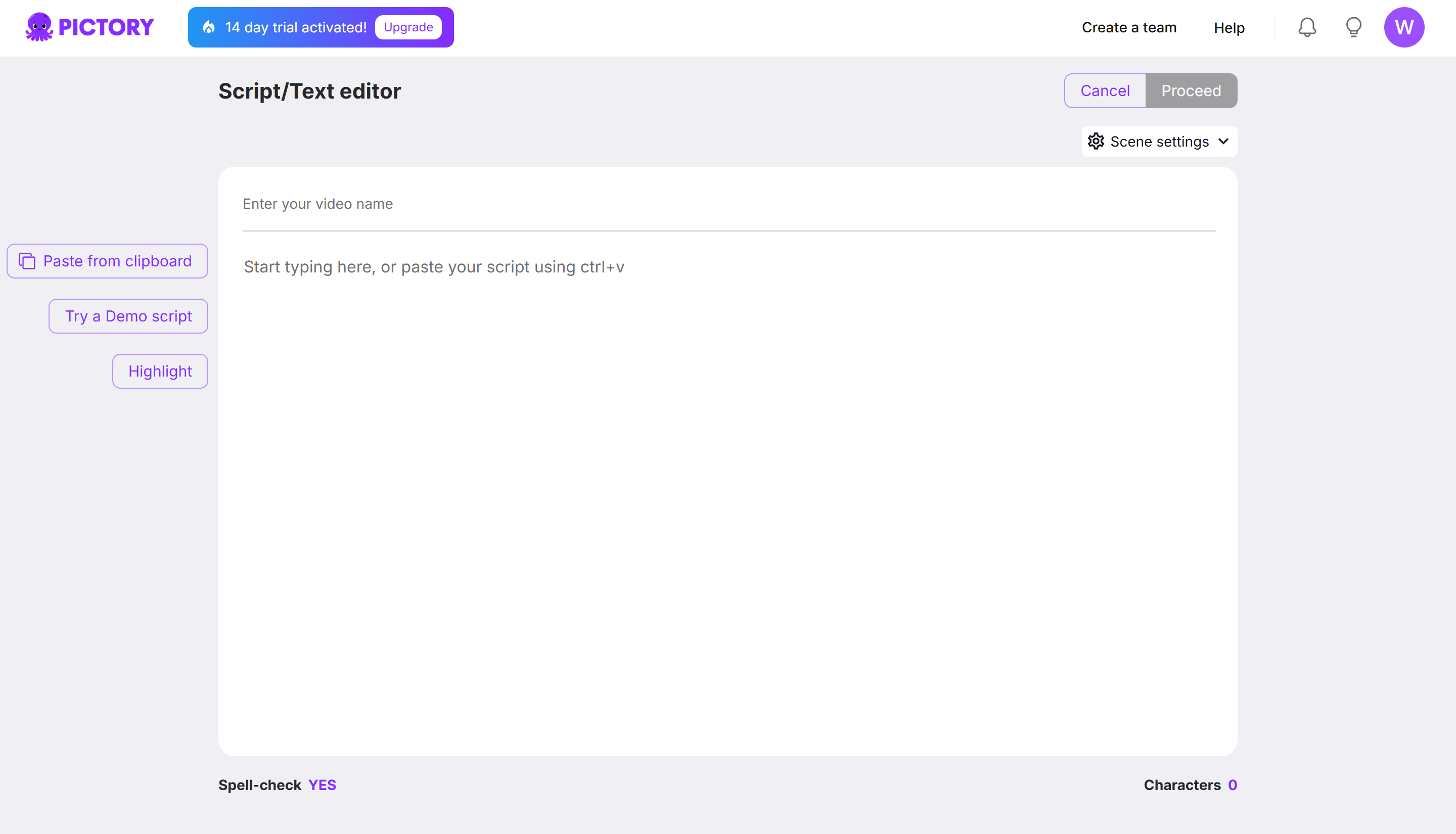Click the lightbulb ideas icon
Screen dimensions: 1456x834
[x=1353, y=27]
